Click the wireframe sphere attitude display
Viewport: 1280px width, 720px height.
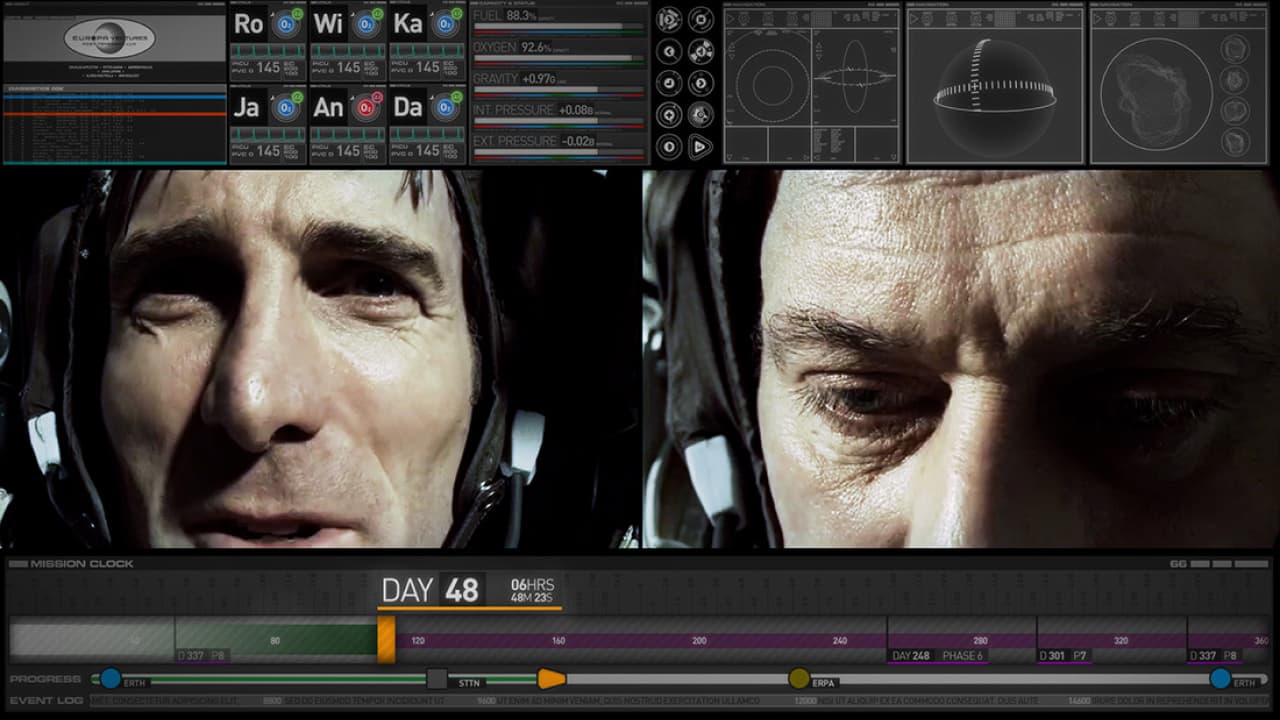coord(995,97)
